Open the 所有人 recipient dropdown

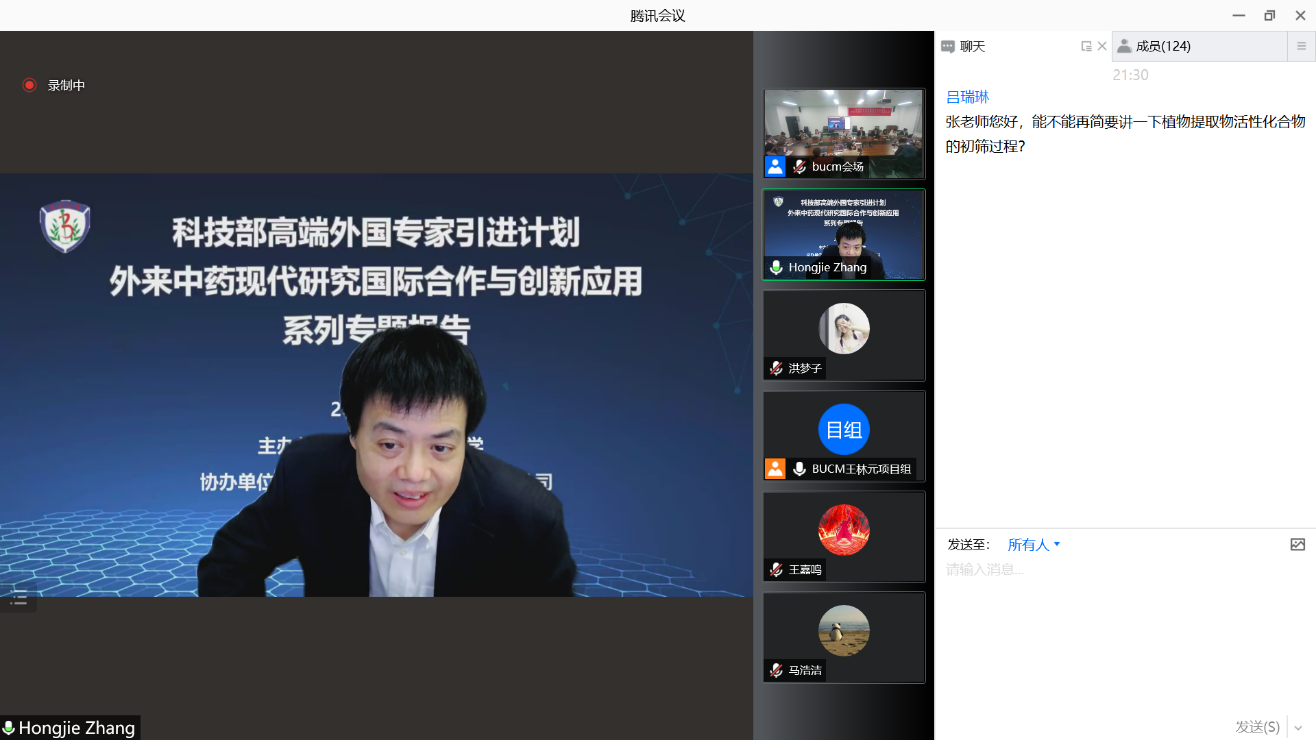(x=1034, y=545)
